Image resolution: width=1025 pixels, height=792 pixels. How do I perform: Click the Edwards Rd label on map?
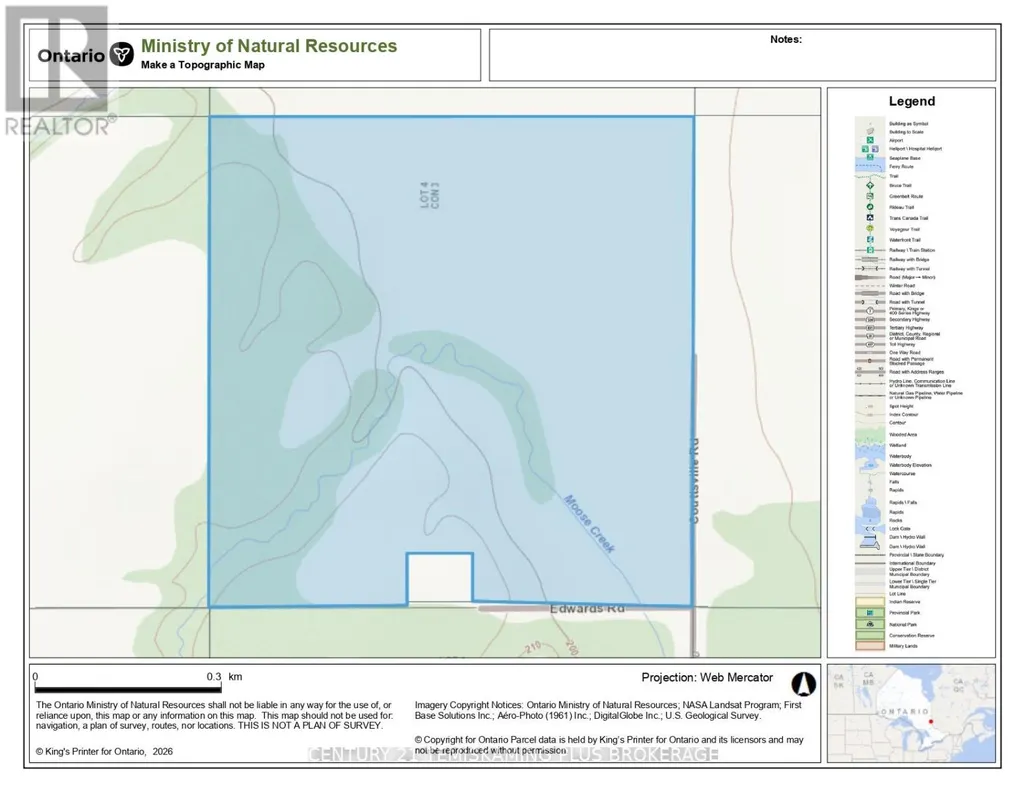[x=587, y=608]
